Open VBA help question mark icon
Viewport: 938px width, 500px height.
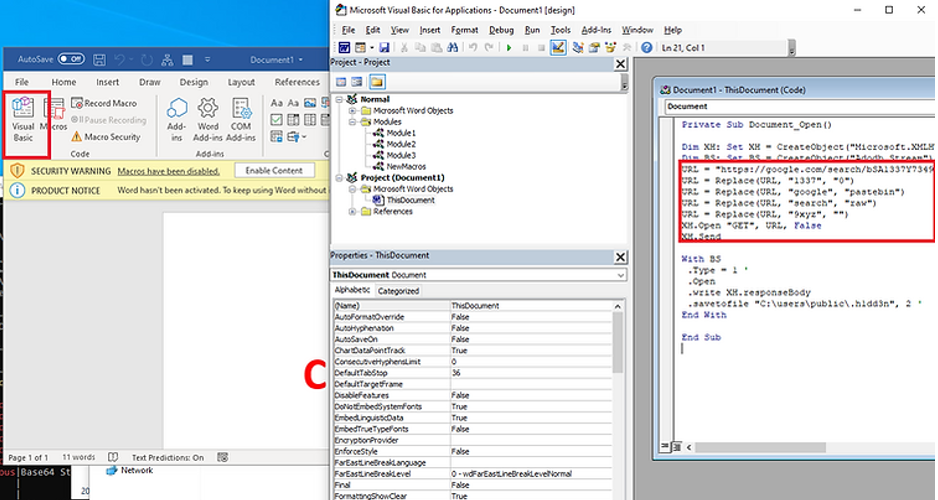(647, 47)
